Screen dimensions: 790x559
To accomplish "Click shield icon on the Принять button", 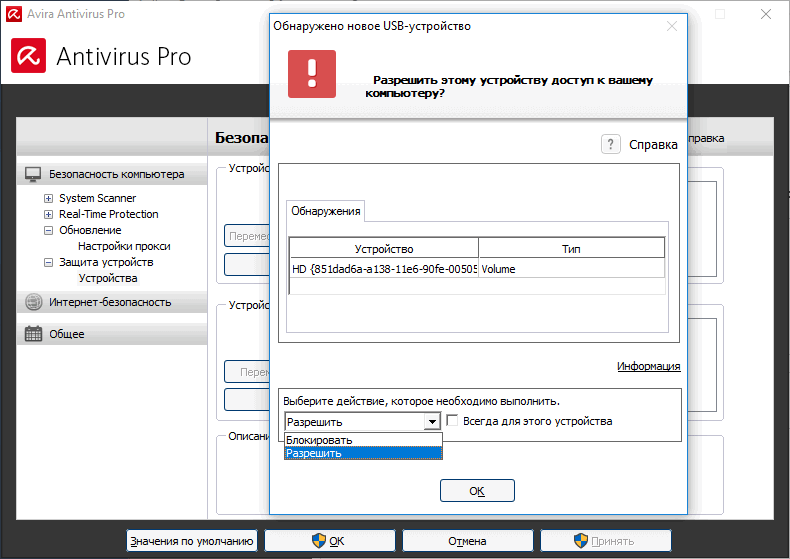I will click(581, 541).
